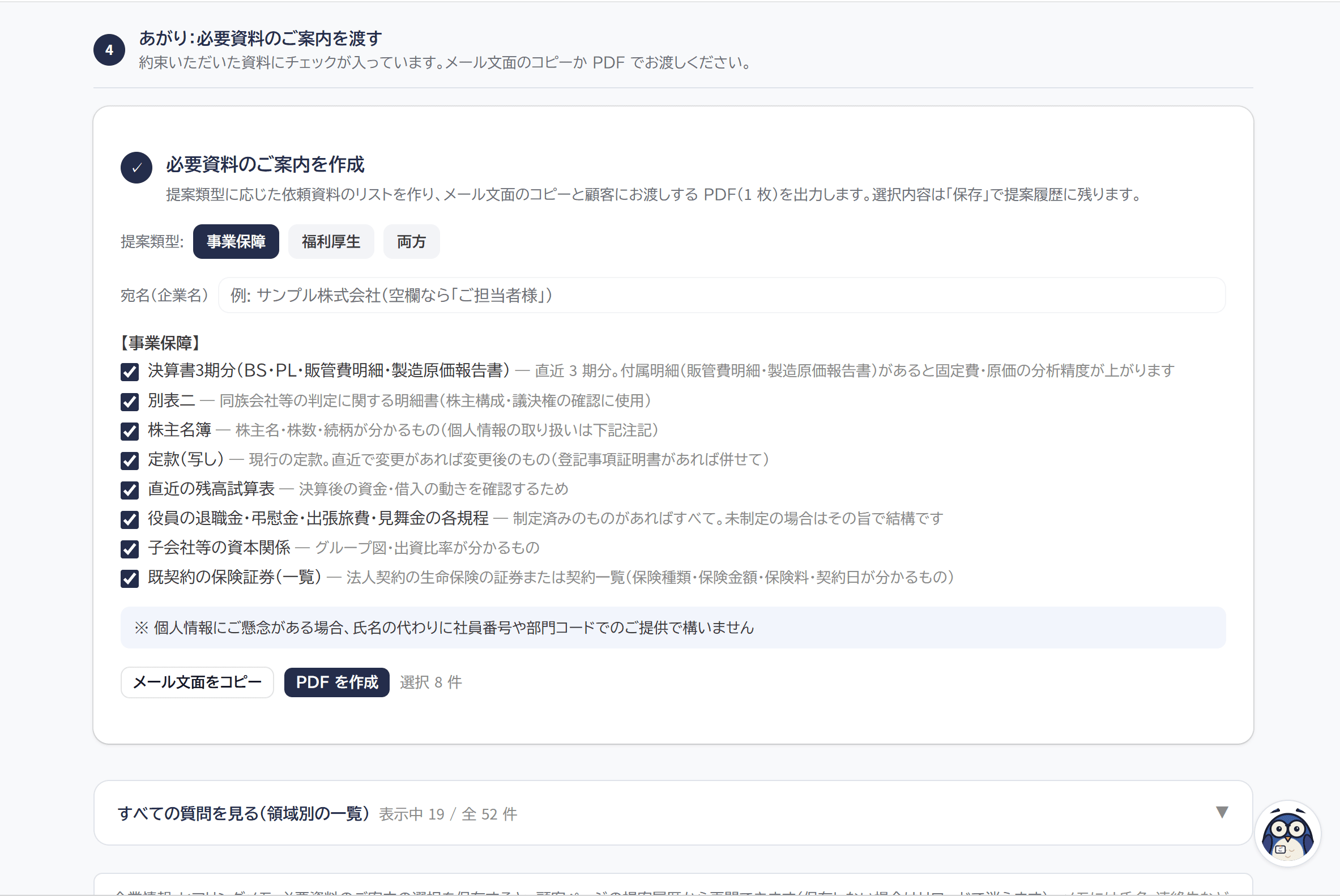Image resolution: width=1340 pixels, height=896 pixels.
Task: Click 表示中 19 / 全 52 件 text
Action: [x=448, y=814]
